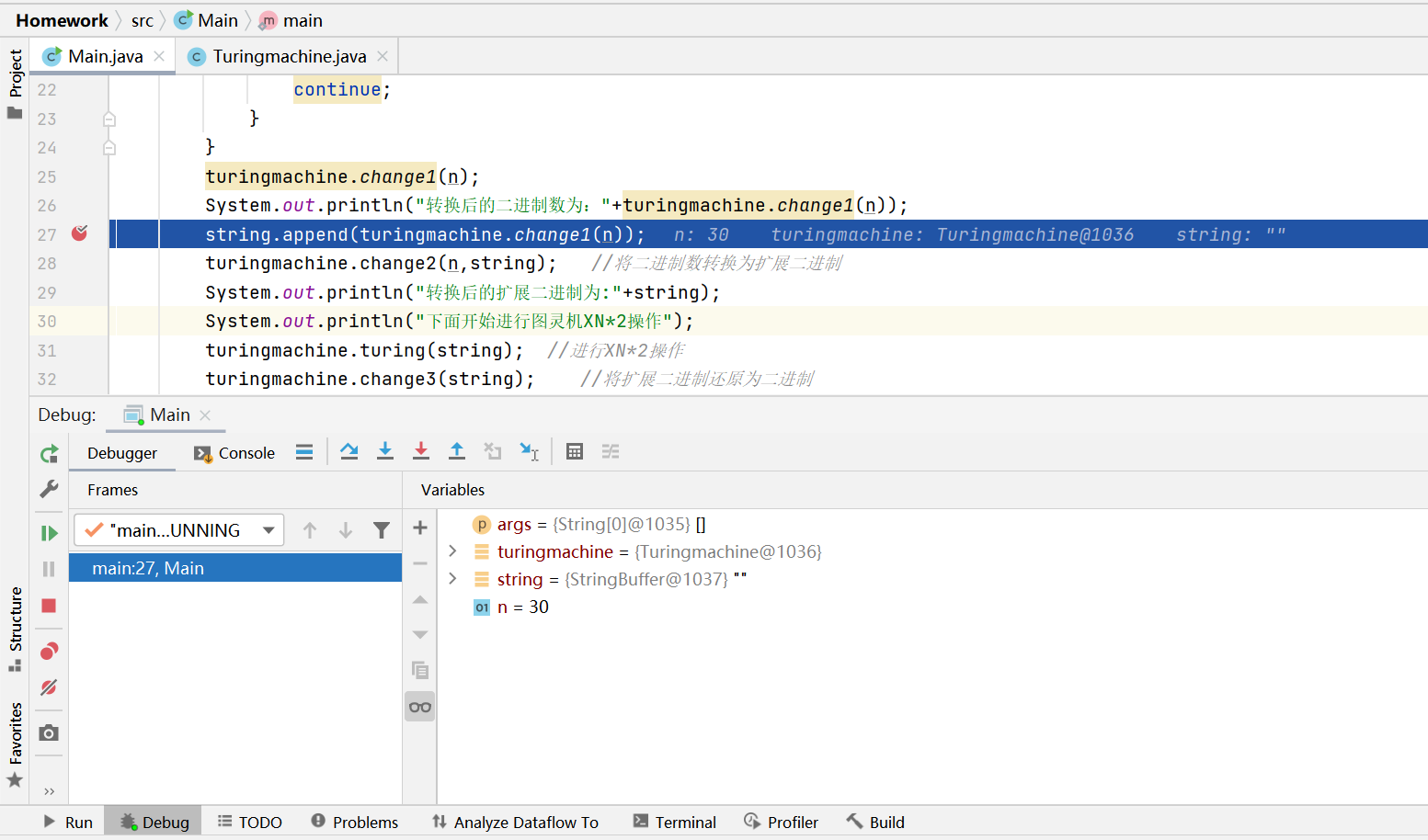Resume program with the green play icon

point(50,533)
